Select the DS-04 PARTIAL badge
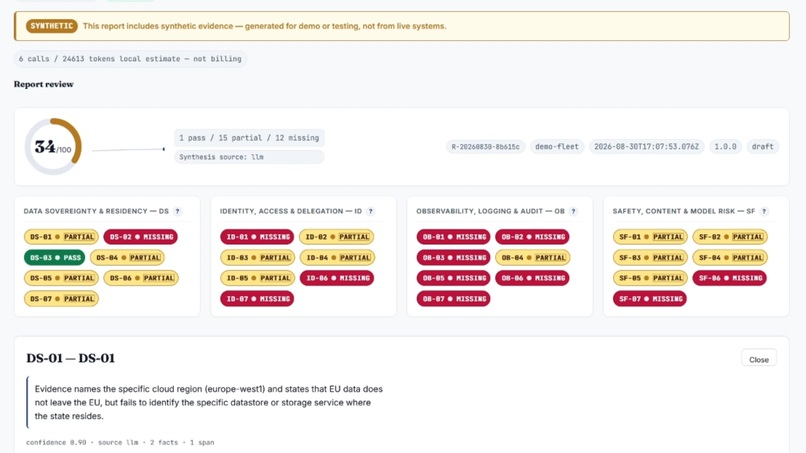806x453 pixels. [127, 257]
